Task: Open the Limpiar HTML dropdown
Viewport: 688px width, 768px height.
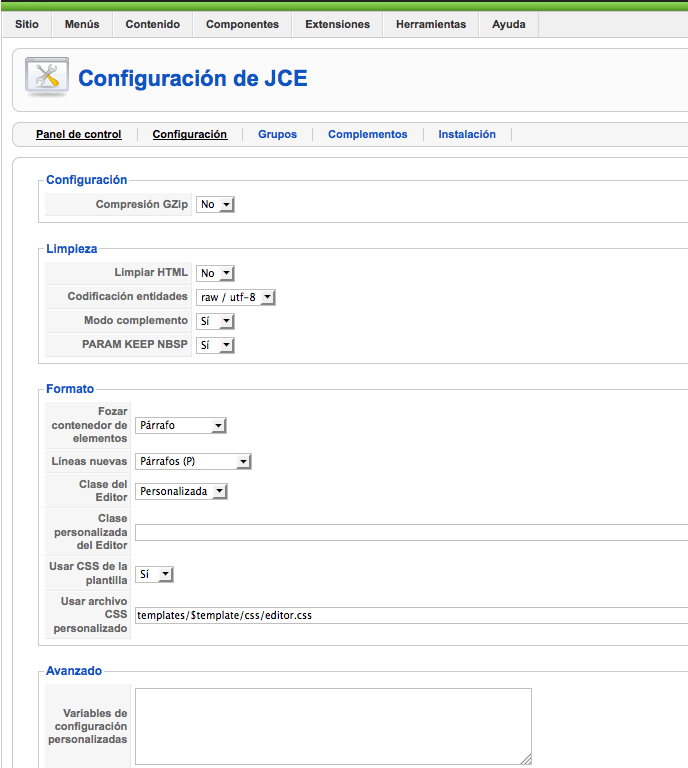Action: tap(215, 273)
